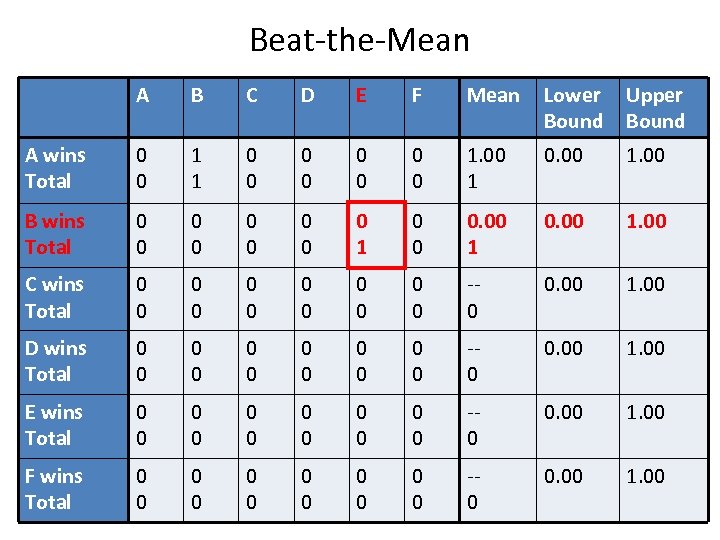Select the red 0.00 Mean cell in B wins row
The width and height of the screenshot is (720, 540).
coord(494,233)
